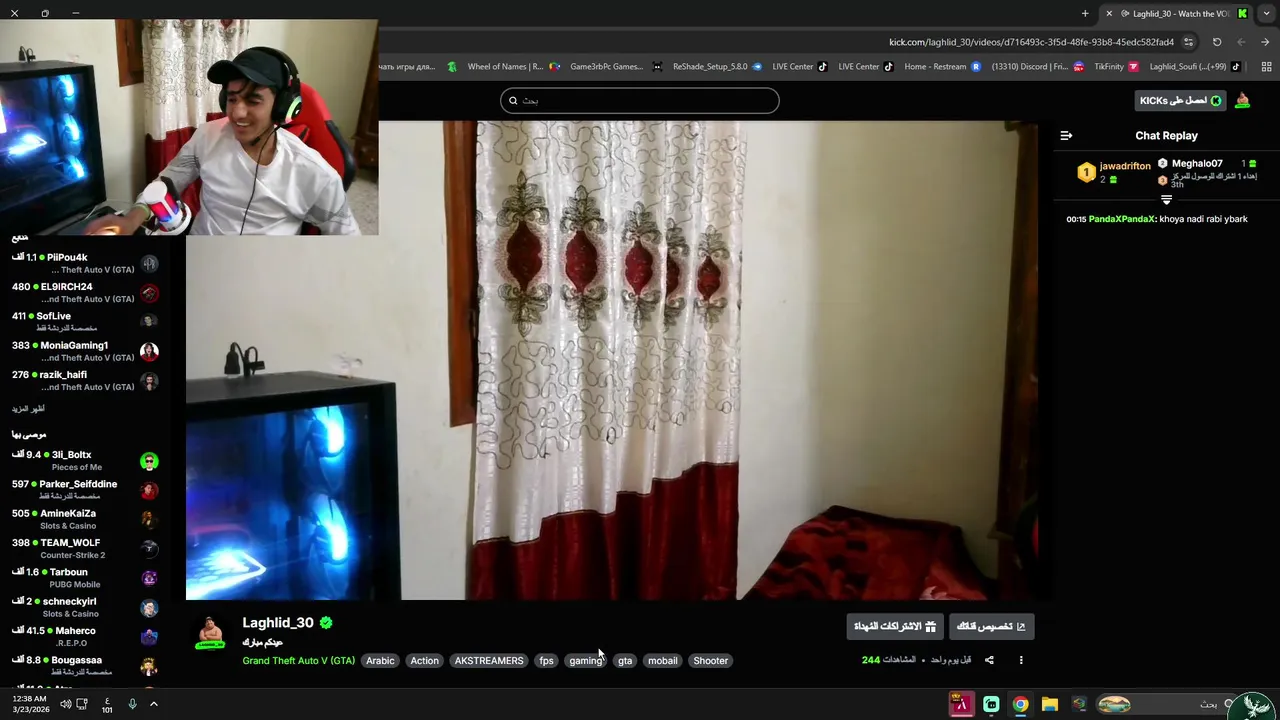Open File Explorer from the taskbar
Viewport: 1280px width, 720px height.
point(1049,704)
